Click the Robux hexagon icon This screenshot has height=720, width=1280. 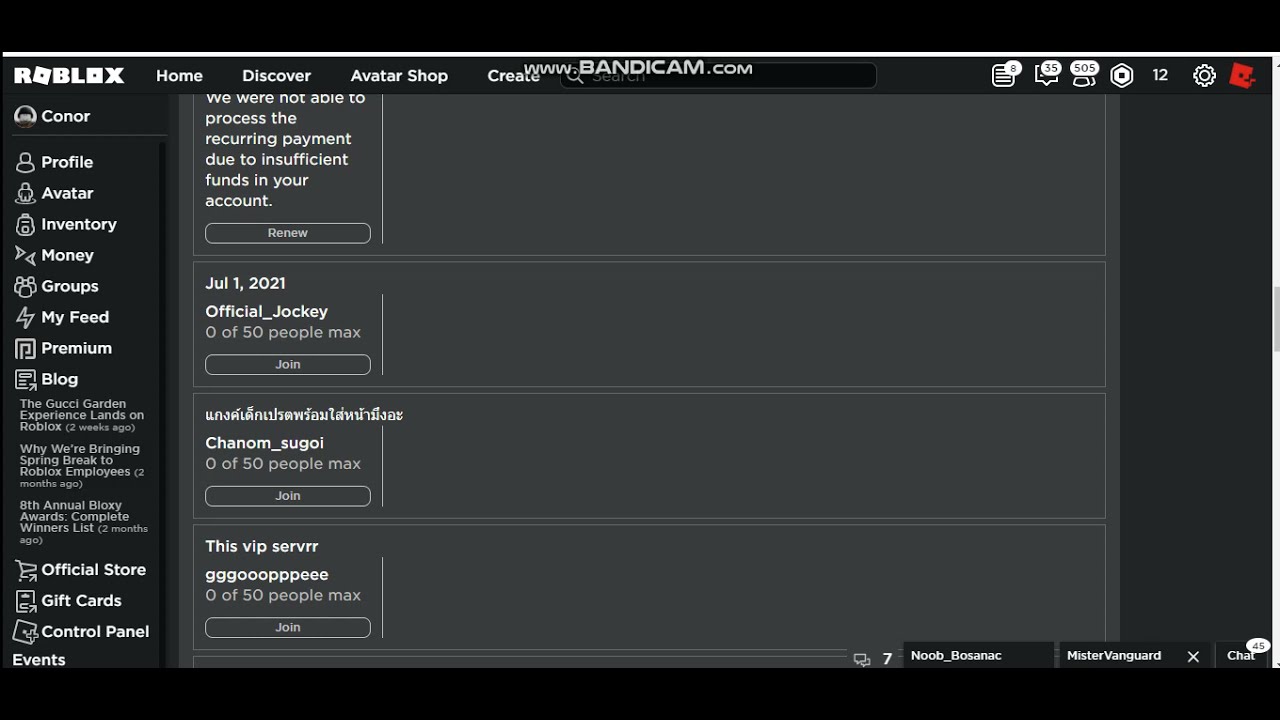click(1122, 76)
